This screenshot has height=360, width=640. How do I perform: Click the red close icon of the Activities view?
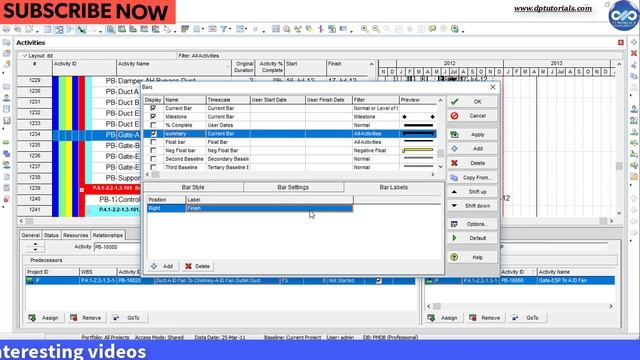coord(621,42)
